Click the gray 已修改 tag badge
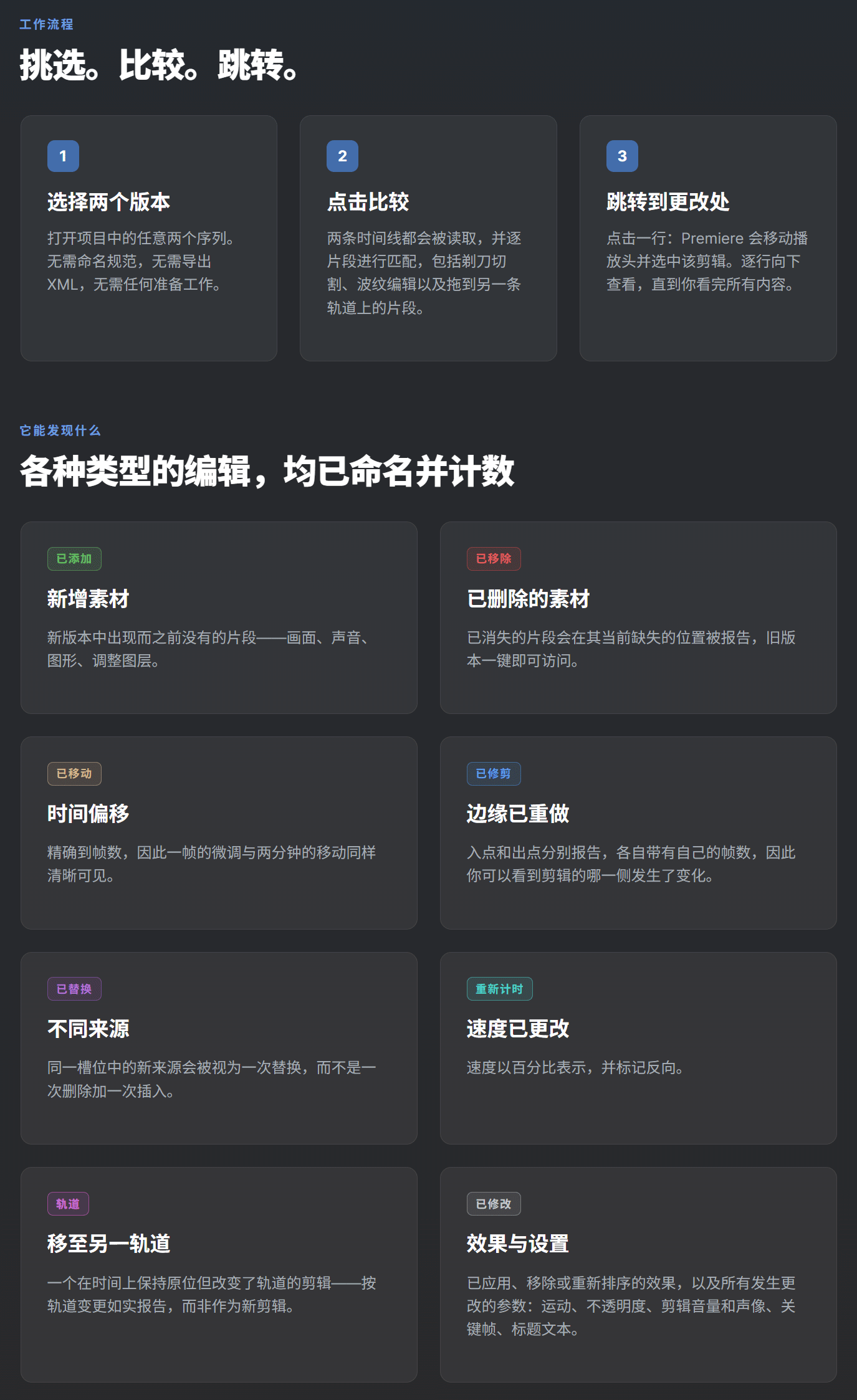Viewport: 857px width, 1400px height. click(x=494, y=1204)
